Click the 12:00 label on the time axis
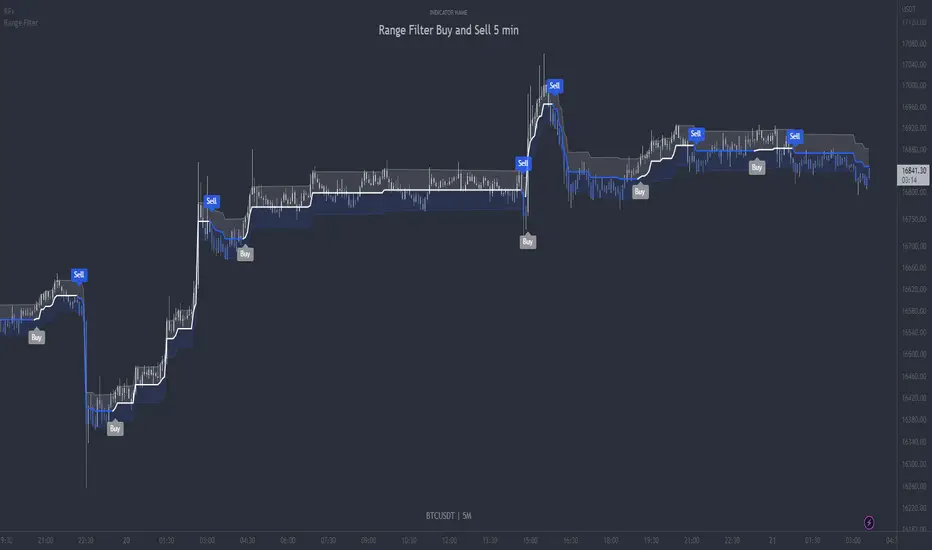 click(449, 540)
